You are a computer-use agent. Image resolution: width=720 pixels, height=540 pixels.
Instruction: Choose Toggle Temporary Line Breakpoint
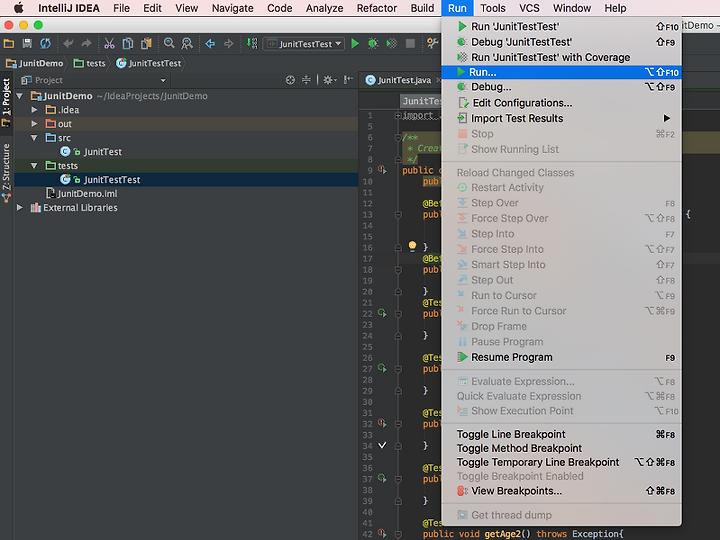561,462
